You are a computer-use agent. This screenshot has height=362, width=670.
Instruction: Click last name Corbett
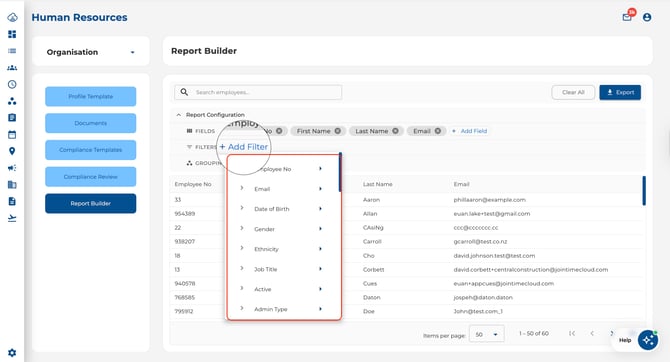pyautogui.click(x=373, y=270)
